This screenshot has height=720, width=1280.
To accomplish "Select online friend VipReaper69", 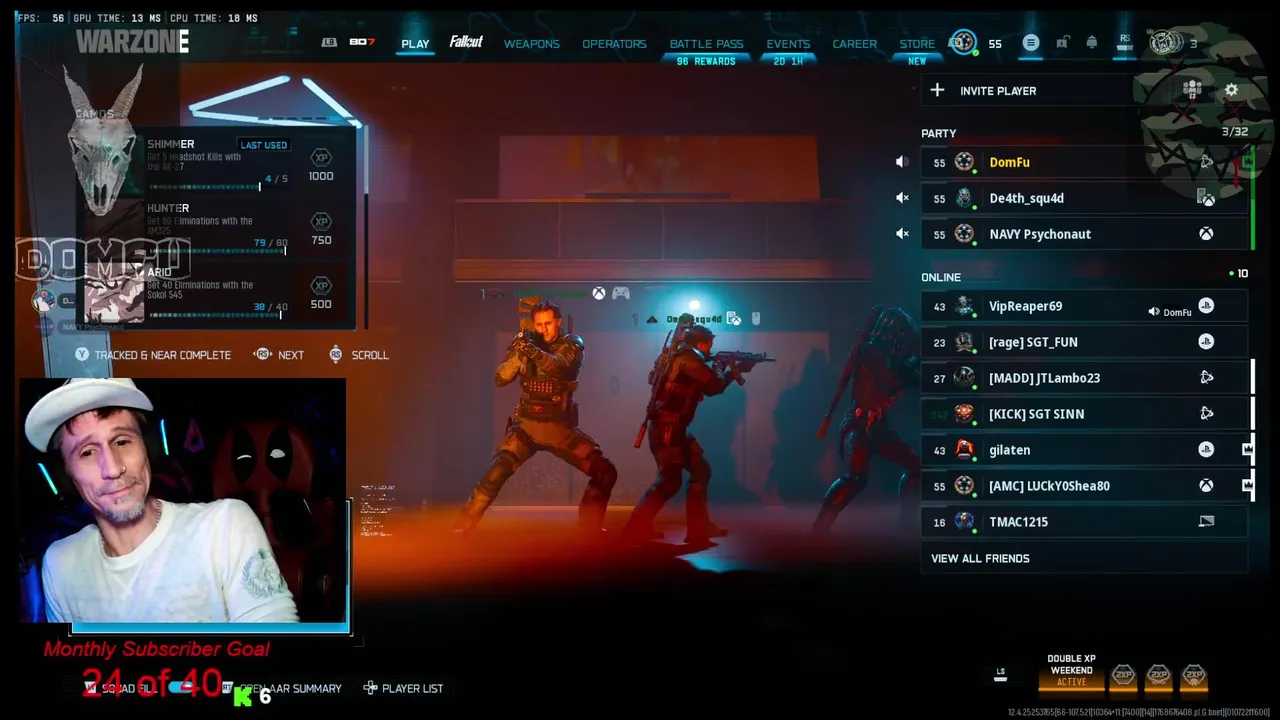I will 1084,306.
